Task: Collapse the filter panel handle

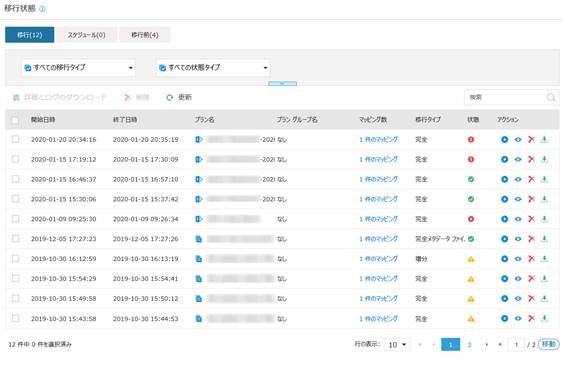Action: [282, 84]
